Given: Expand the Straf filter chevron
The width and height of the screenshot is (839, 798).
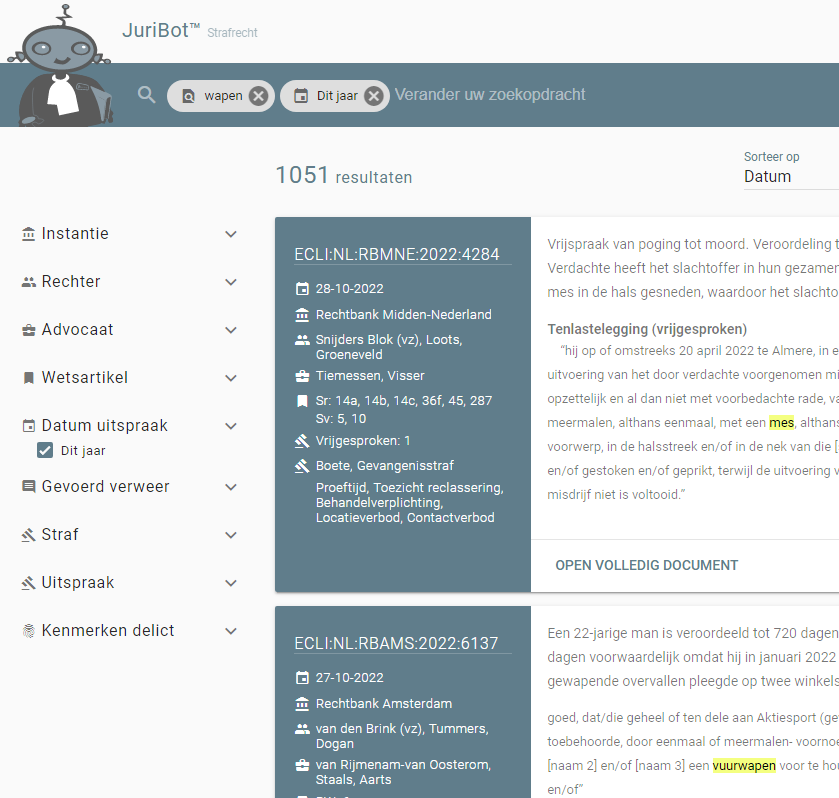Looking at the screenshot, I should tap(231, 535).
